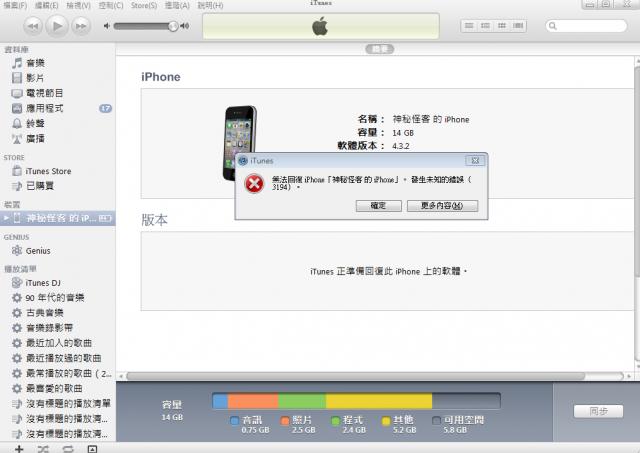Click the high volume speaker icon
The width and height of the screenshot is (640, 453).
(185, 26)
